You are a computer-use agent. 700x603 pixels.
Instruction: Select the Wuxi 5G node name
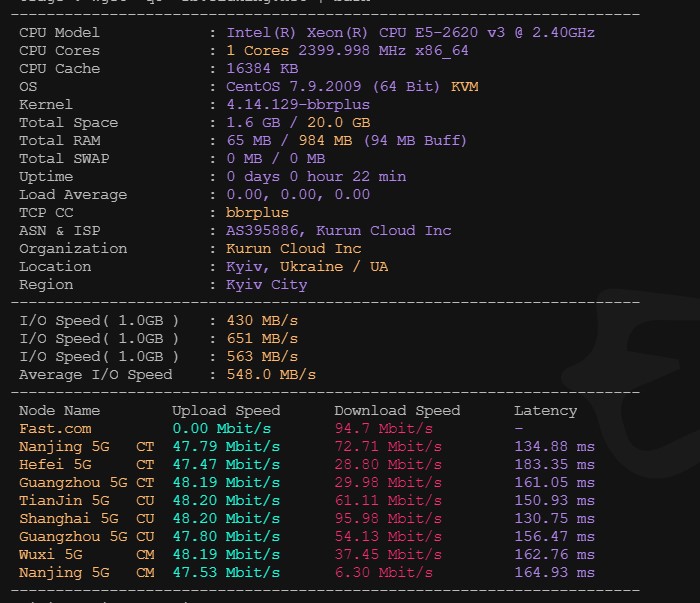coord(50,555)
